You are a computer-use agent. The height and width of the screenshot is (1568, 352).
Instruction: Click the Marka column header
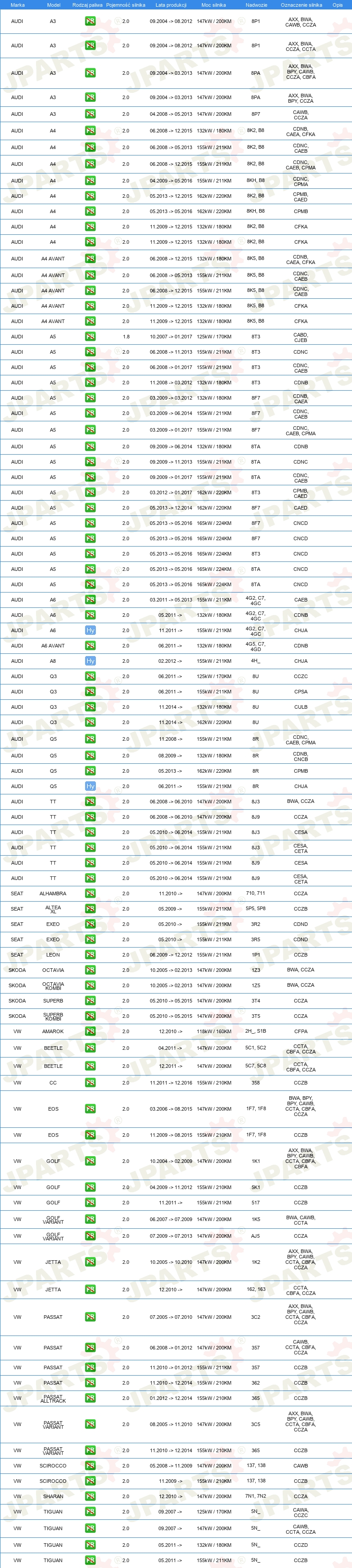(x=18, y=5)
